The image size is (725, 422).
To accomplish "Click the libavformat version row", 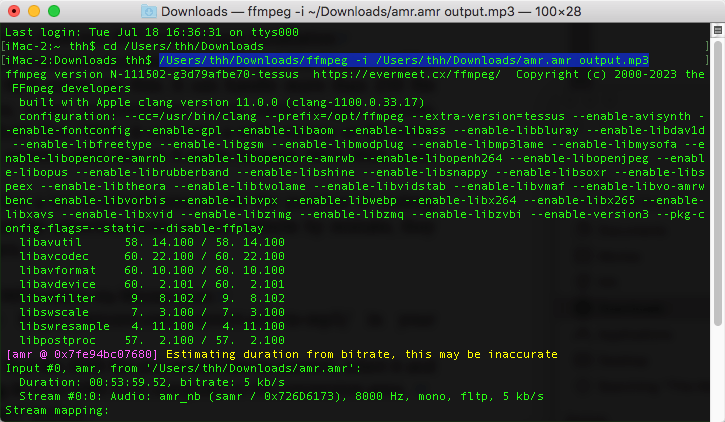I will [152, 270].
